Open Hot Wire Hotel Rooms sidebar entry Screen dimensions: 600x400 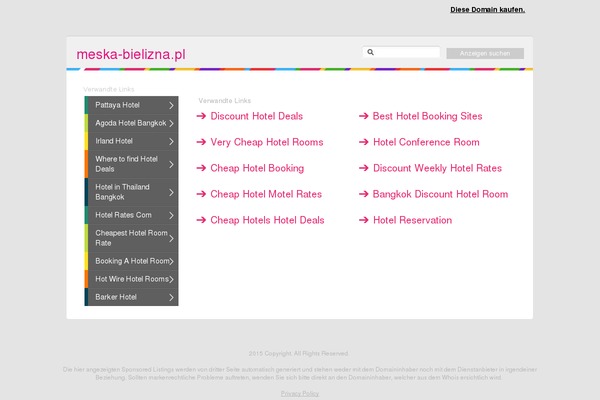(131, 278)
